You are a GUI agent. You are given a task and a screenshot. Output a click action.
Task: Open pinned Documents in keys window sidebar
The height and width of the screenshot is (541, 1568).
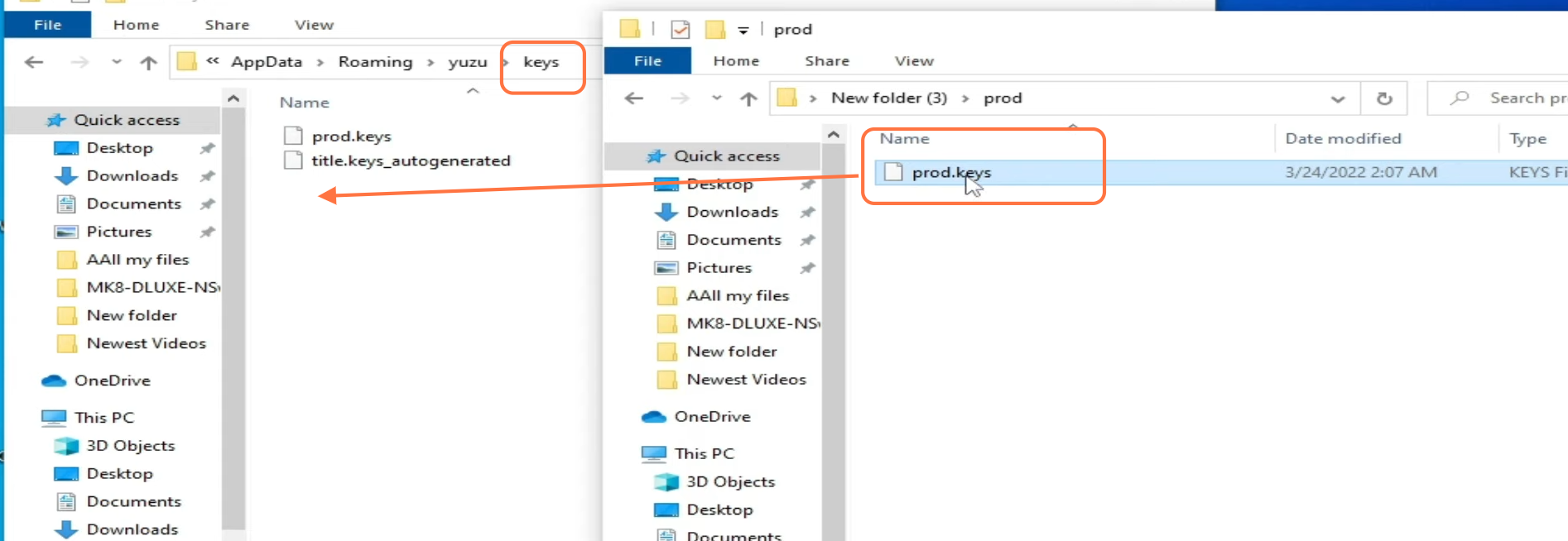click(x=133, y=204)
